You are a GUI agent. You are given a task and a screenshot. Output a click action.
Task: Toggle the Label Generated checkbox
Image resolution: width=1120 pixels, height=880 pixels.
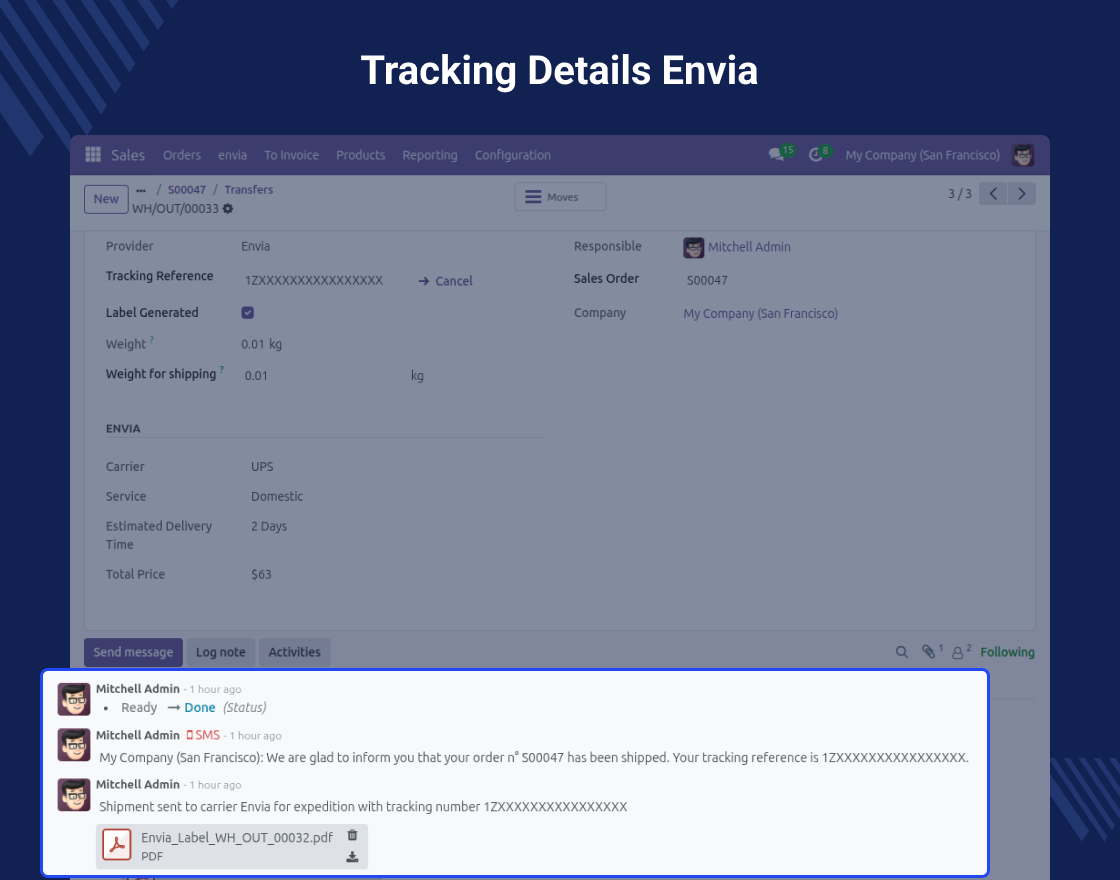[248, 312]
